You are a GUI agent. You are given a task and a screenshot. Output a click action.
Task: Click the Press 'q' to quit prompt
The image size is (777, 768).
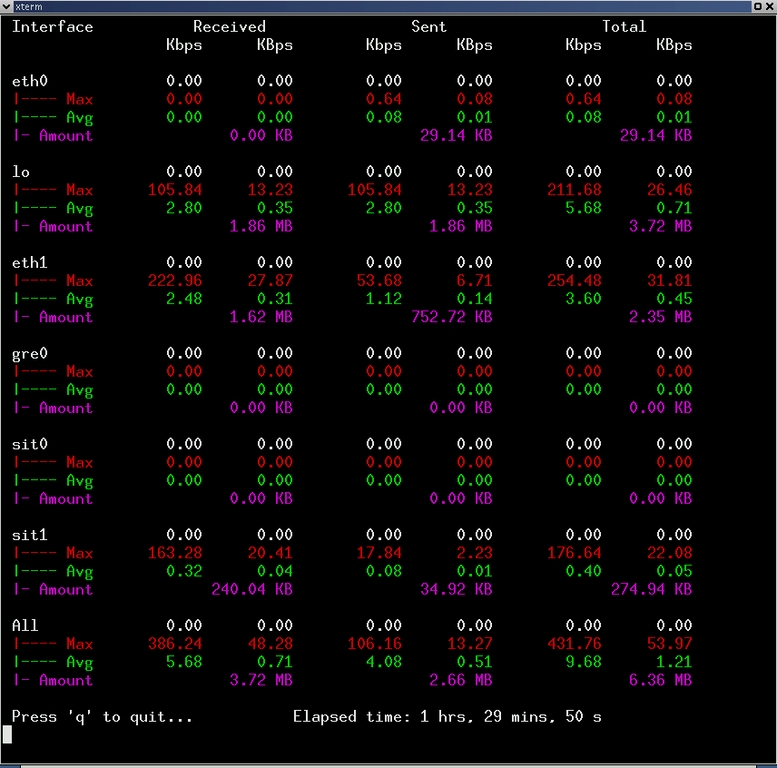102,717
